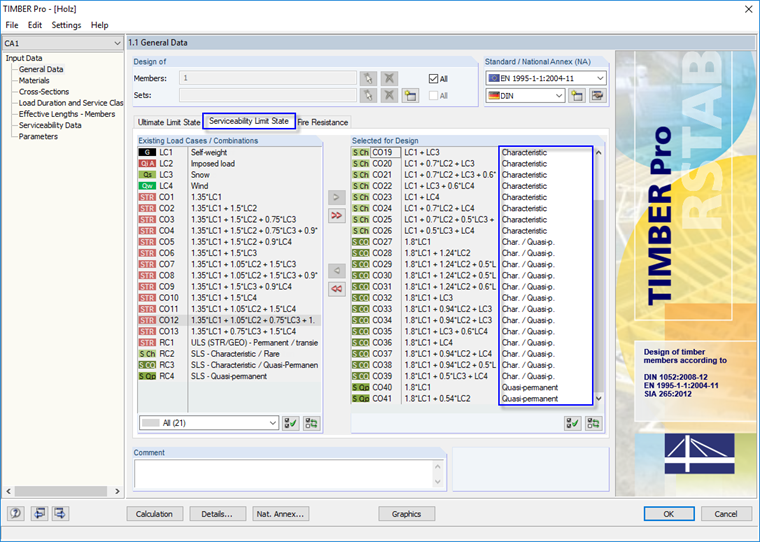Remove the selected case with the left arrow
The width and height of the screenshot is (760, 542).
tap(336, 271)
